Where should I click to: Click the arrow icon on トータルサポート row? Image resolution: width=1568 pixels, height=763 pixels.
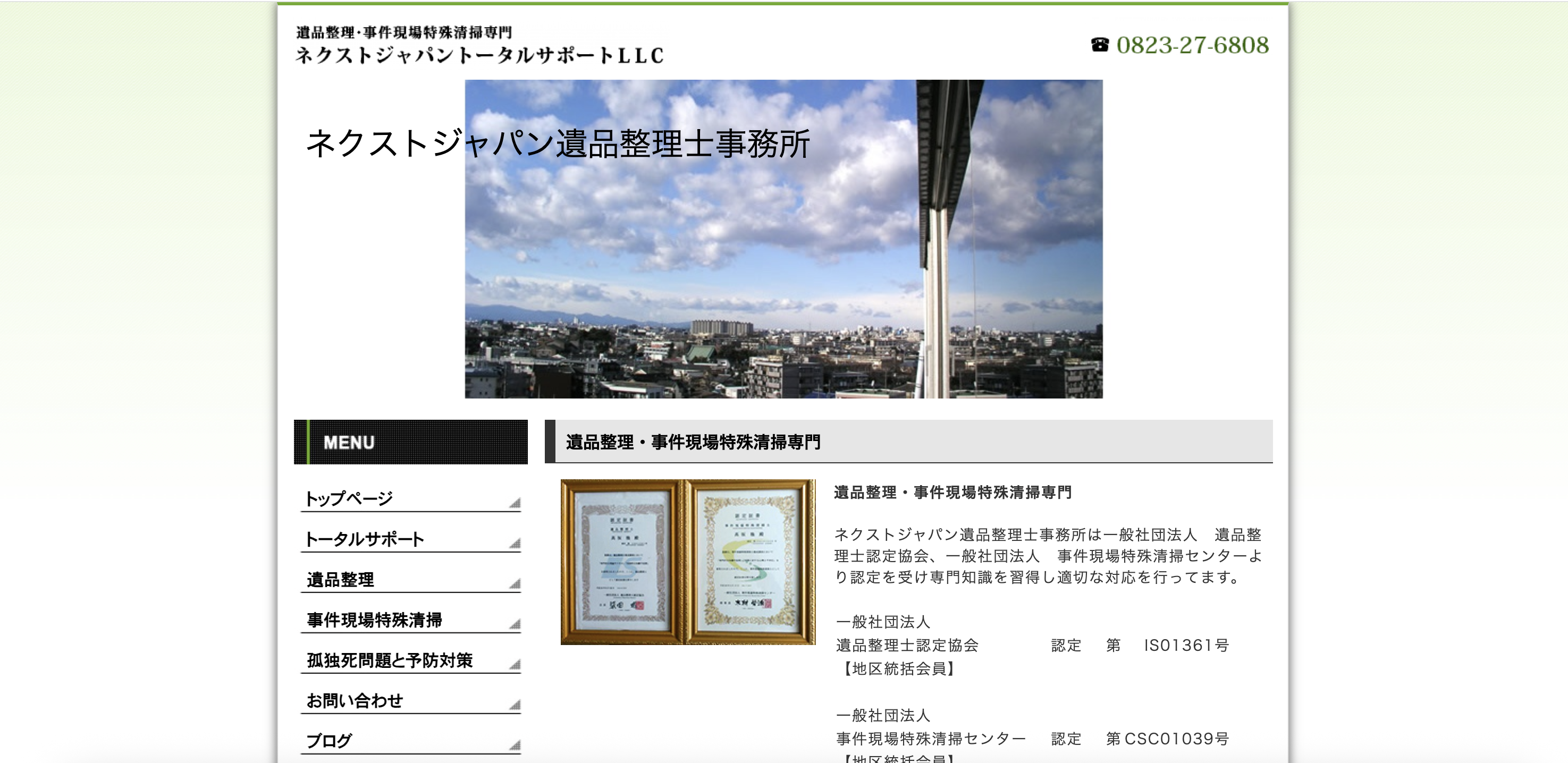[x=515, y=542]
